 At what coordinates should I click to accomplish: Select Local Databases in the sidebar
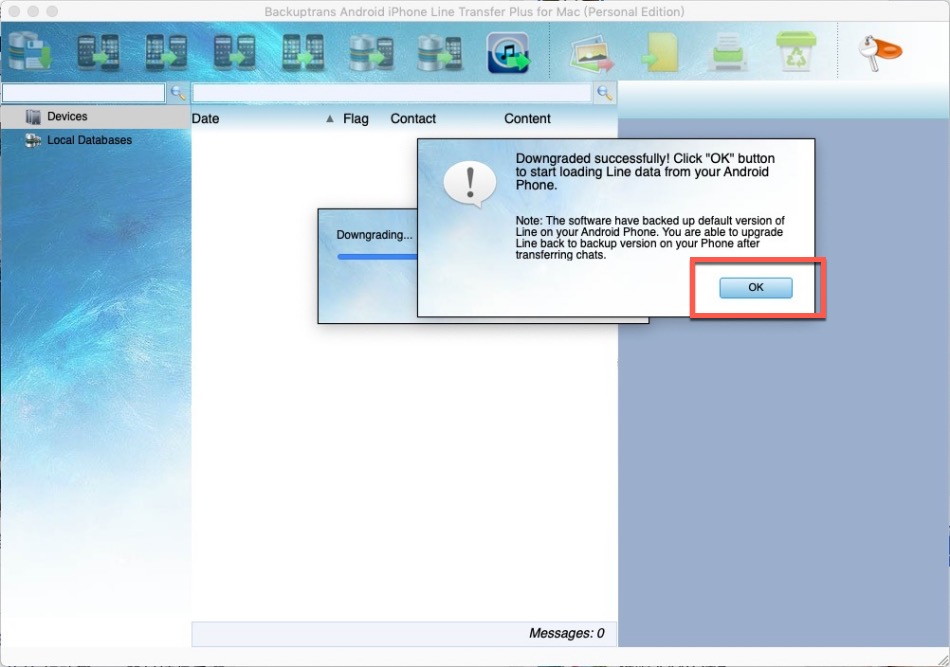click(95, 140)
